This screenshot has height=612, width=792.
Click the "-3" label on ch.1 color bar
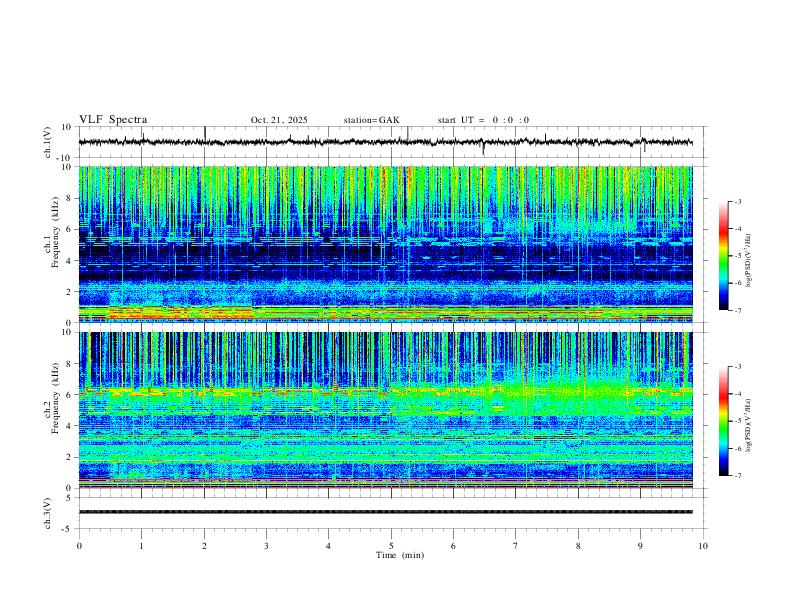pyautogui.click(x=737, y=201)
